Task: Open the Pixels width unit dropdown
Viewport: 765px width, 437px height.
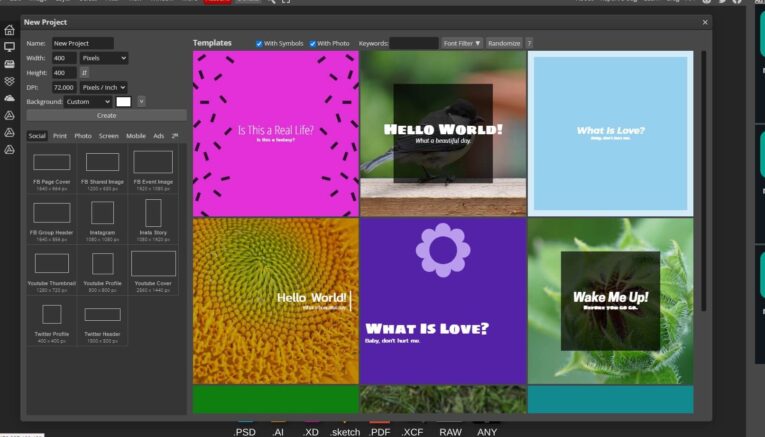Action: coord(104,58)
